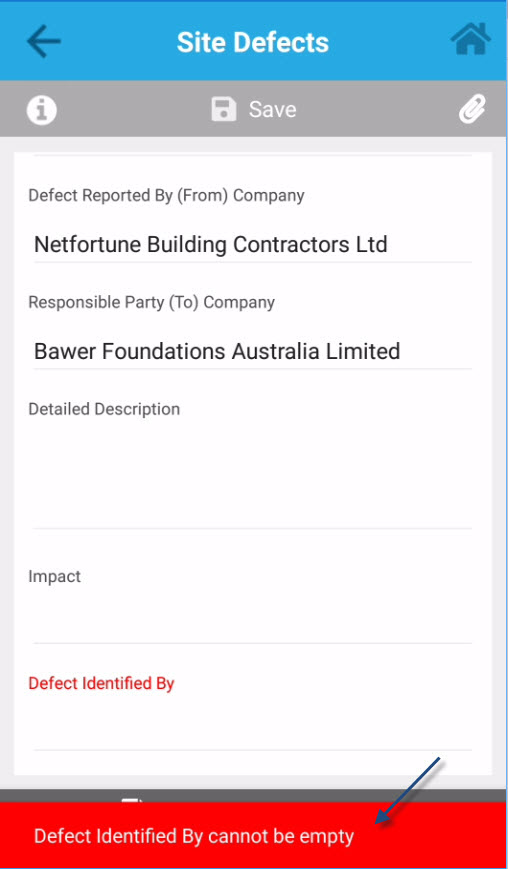Image resolution: width=508 pixels, height=869 pixels.
Task: Open the home screen icon
Action: click(470, 39)
